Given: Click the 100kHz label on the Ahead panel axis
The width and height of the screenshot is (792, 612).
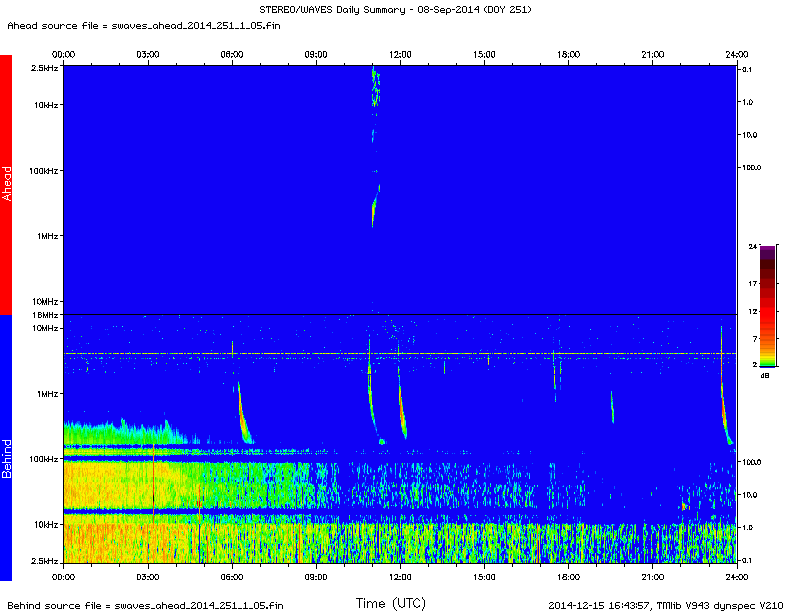Looking at the screenshot, I should [x=43, y=171].
